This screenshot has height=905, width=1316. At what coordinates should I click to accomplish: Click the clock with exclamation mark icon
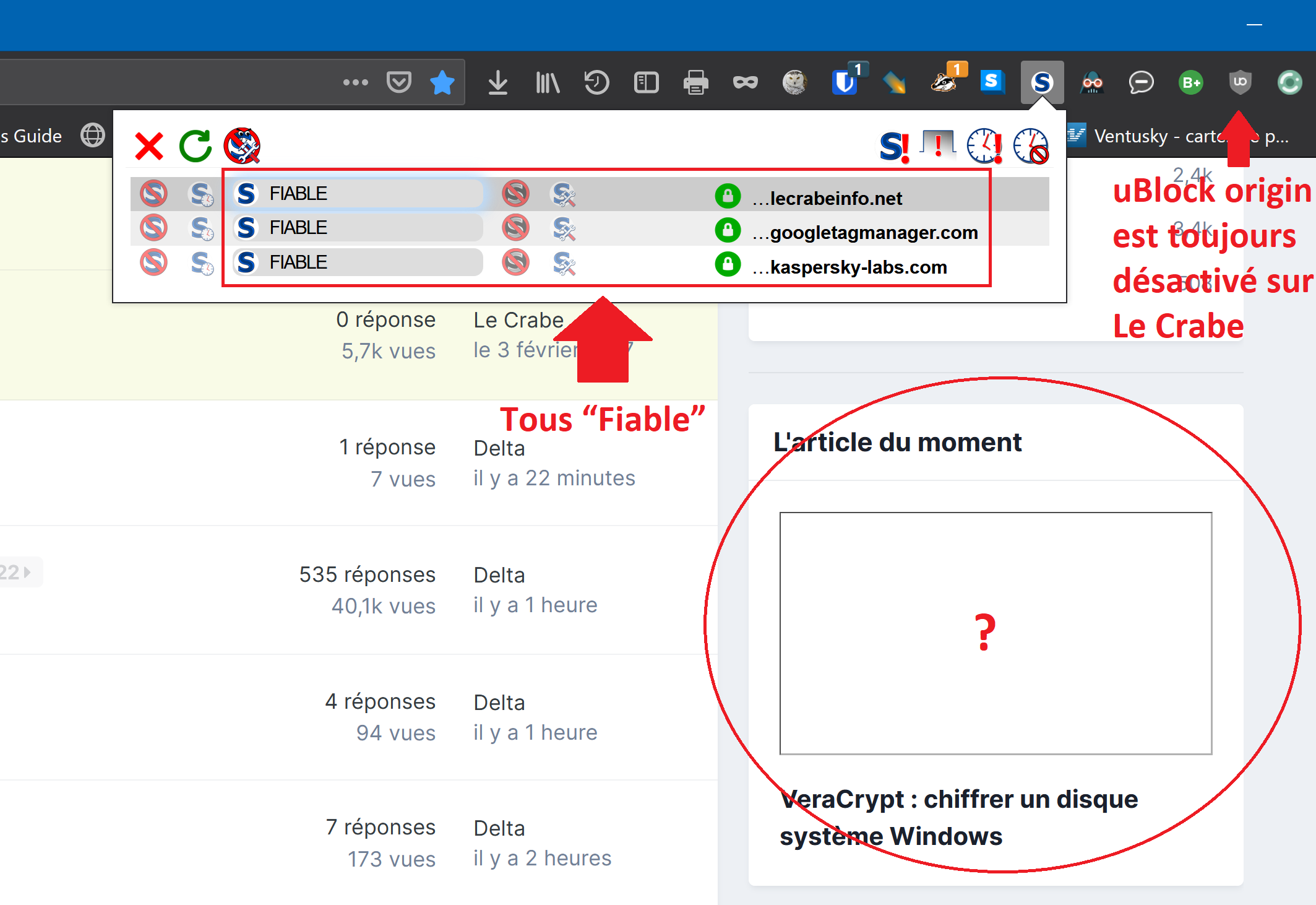click(x=985, y=146)
